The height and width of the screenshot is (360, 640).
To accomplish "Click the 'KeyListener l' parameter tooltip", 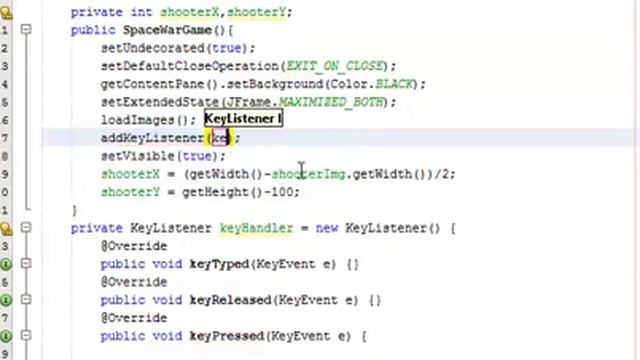I will (x=243, y=119).
